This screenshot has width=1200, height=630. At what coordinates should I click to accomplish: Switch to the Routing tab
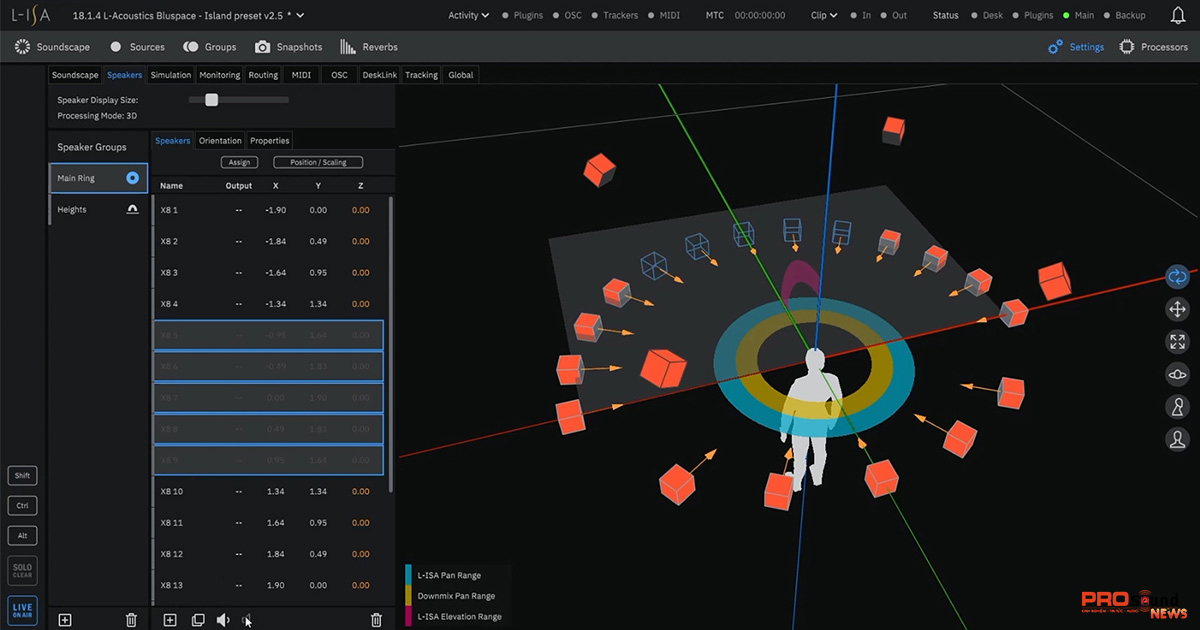(x=263, y=75)
